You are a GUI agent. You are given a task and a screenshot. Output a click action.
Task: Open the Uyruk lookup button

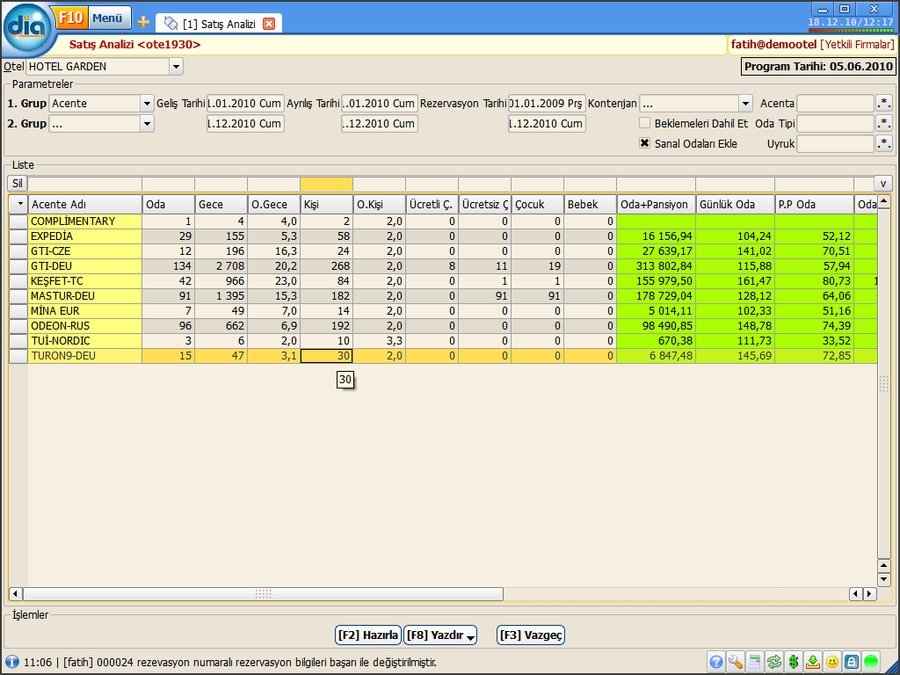884,143
